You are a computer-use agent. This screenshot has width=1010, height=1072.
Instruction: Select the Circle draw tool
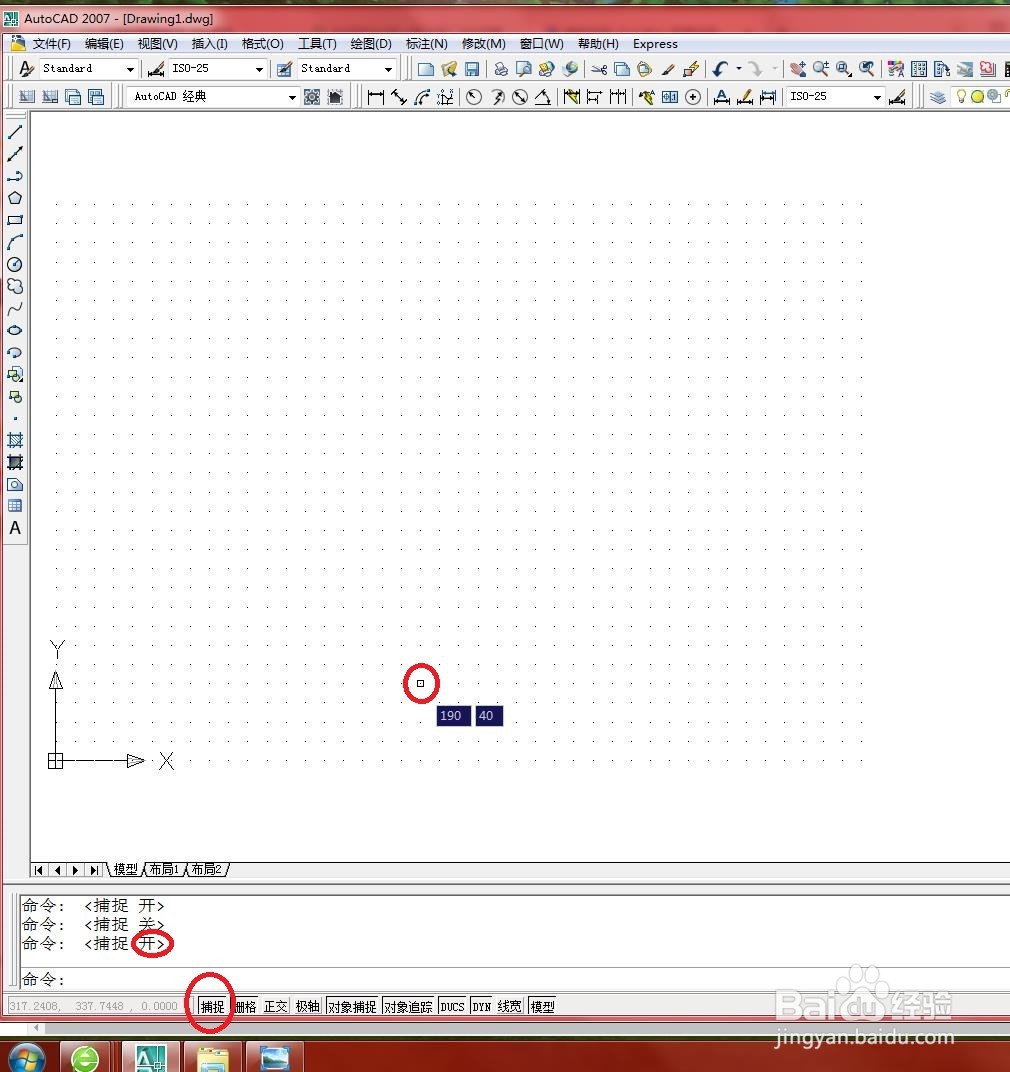click(15, 265)
